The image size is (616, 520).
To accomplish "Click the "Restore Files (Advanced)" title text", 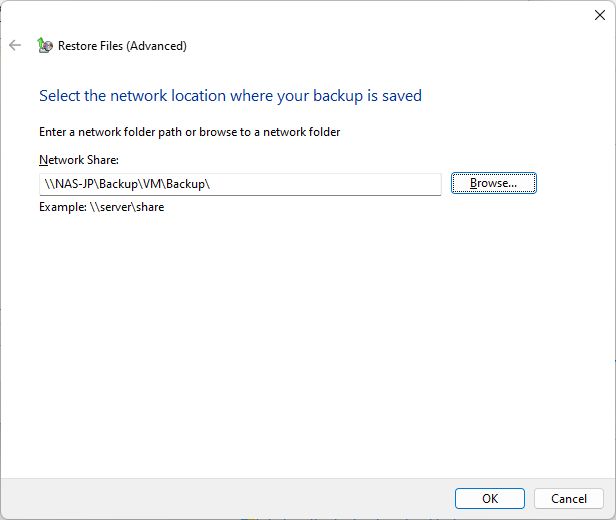I will coord(122,46).
